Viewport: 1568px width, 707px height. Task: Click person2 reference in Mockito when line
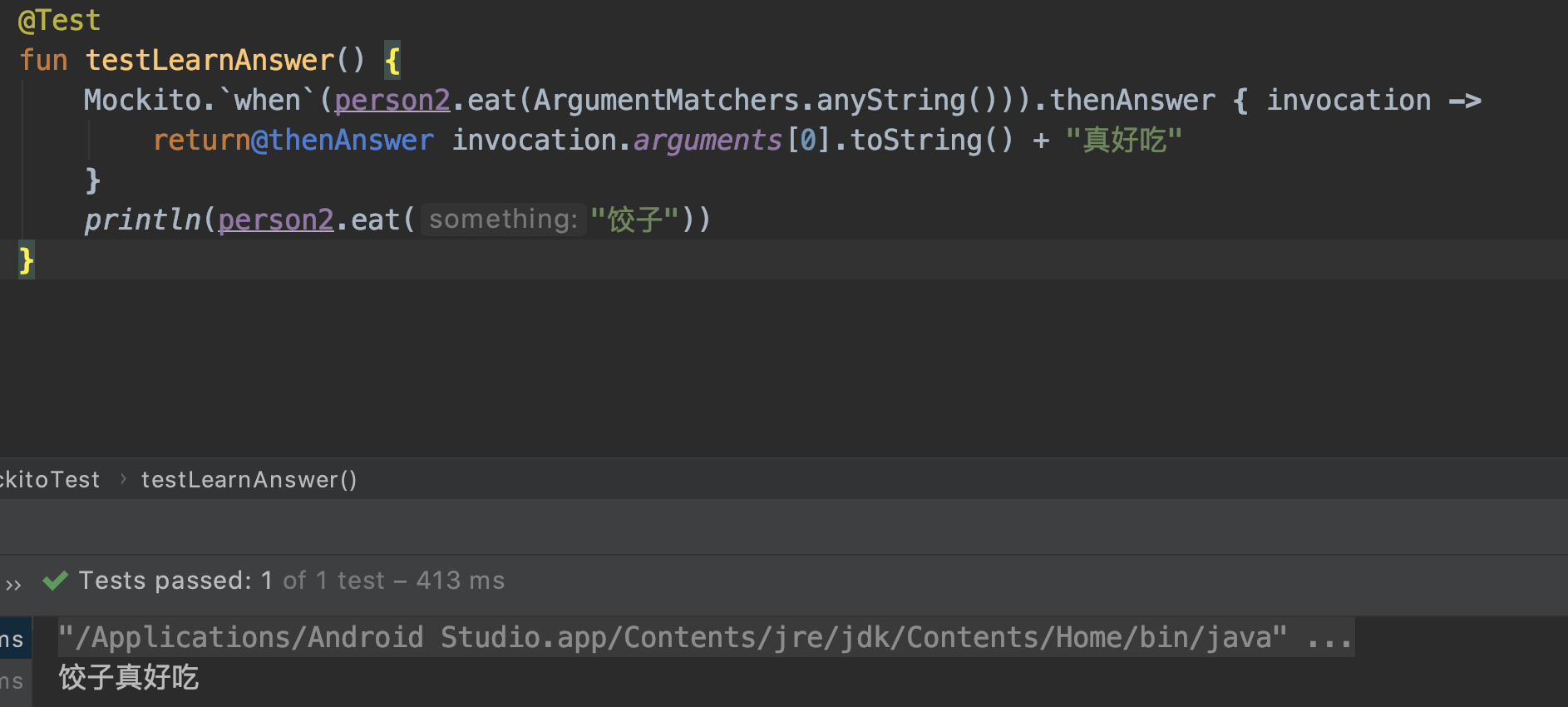pos(392,100)
